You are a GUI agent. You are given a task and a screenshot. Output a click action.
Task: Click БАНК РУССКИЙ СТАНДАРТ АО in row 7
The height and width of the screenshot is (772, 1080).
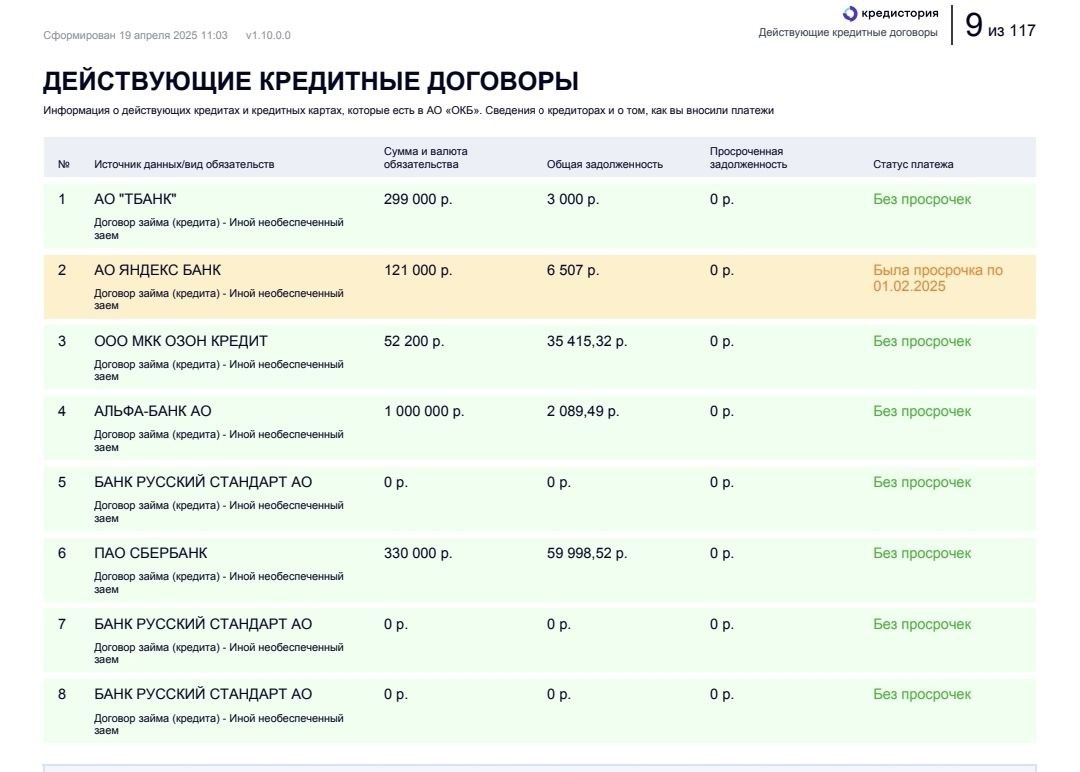(x=202, y=624)
